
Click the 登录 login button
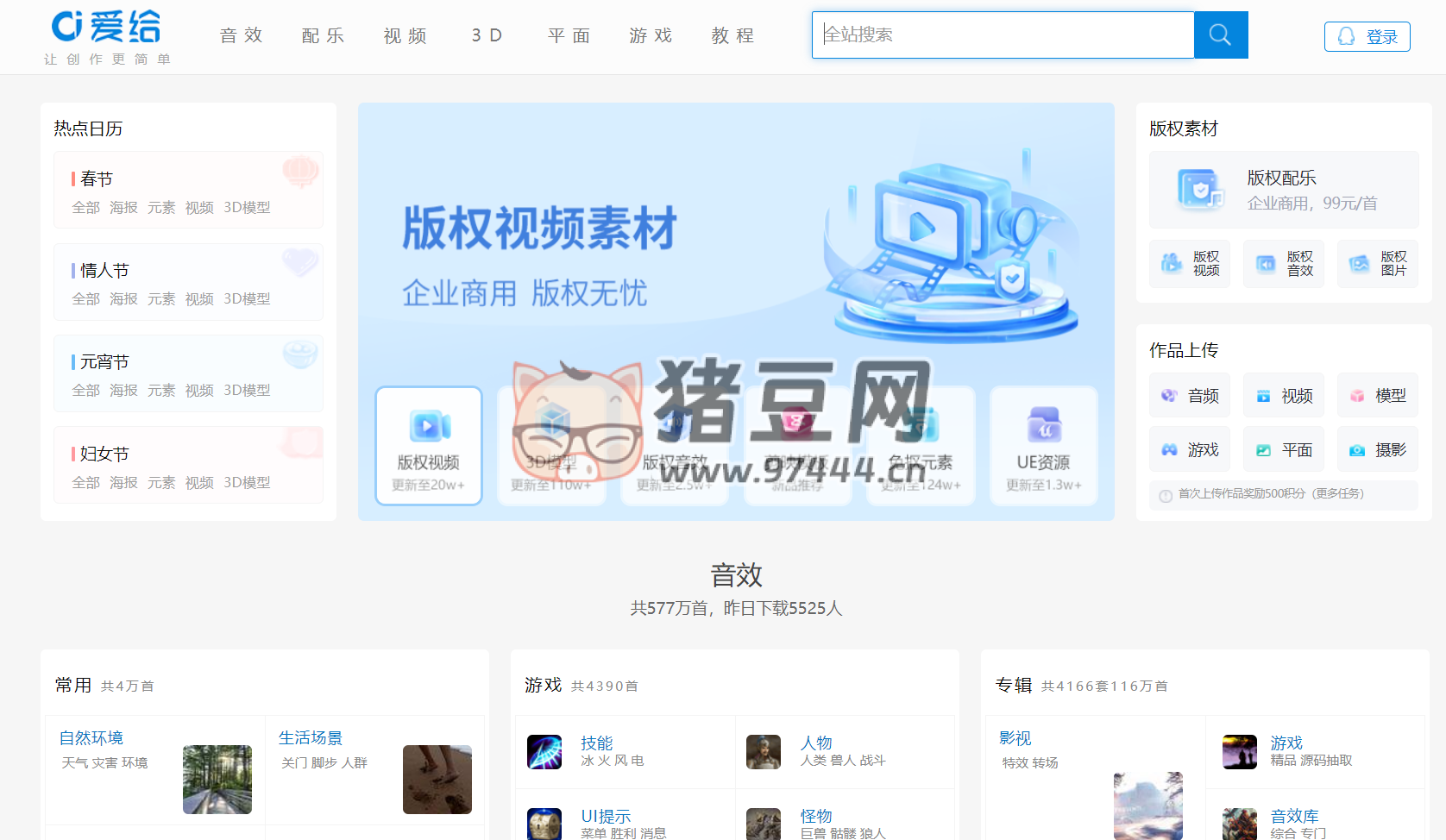[1367, 36]
